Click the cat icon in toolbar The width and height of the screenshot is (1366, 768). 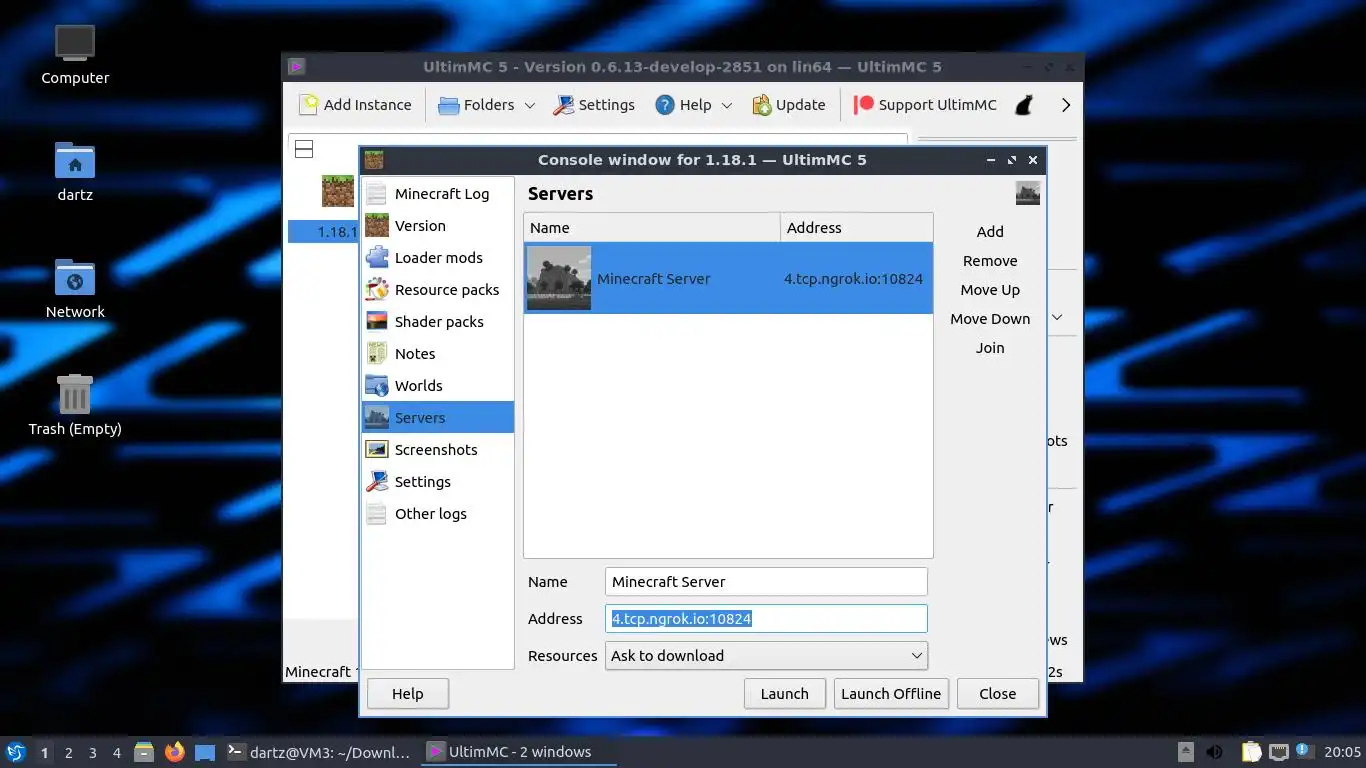(1024, 105)
